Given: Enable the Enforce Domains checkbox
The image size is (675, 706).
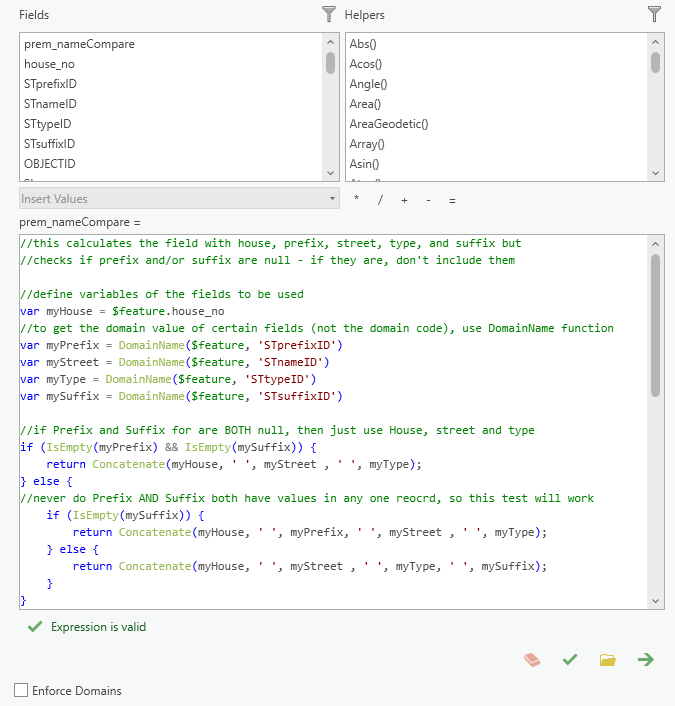Looking at the screenshot, I should click(x=21, y=690).
